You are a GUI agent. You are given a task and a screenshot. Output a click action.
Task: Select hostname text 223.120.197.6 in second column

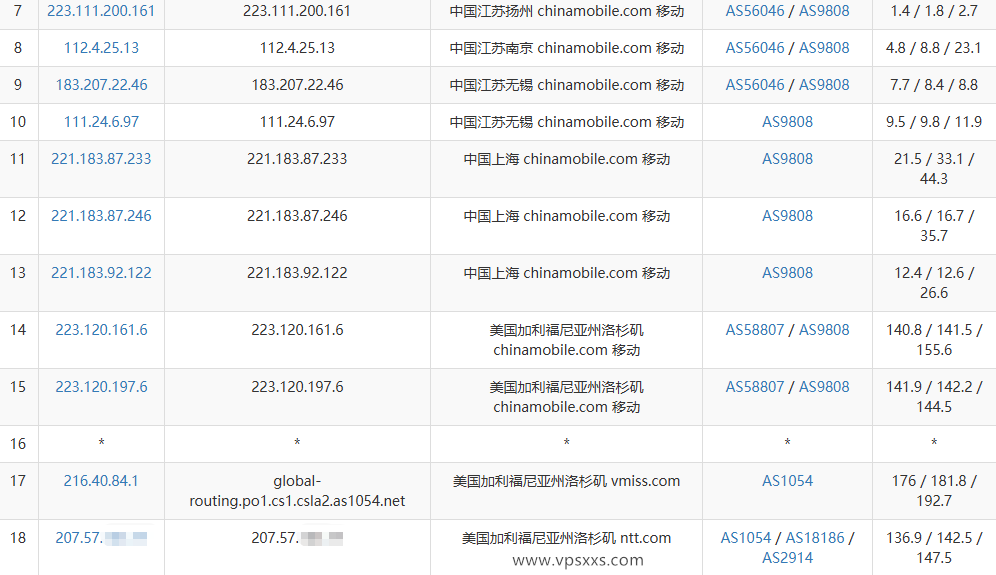point(297,387)
